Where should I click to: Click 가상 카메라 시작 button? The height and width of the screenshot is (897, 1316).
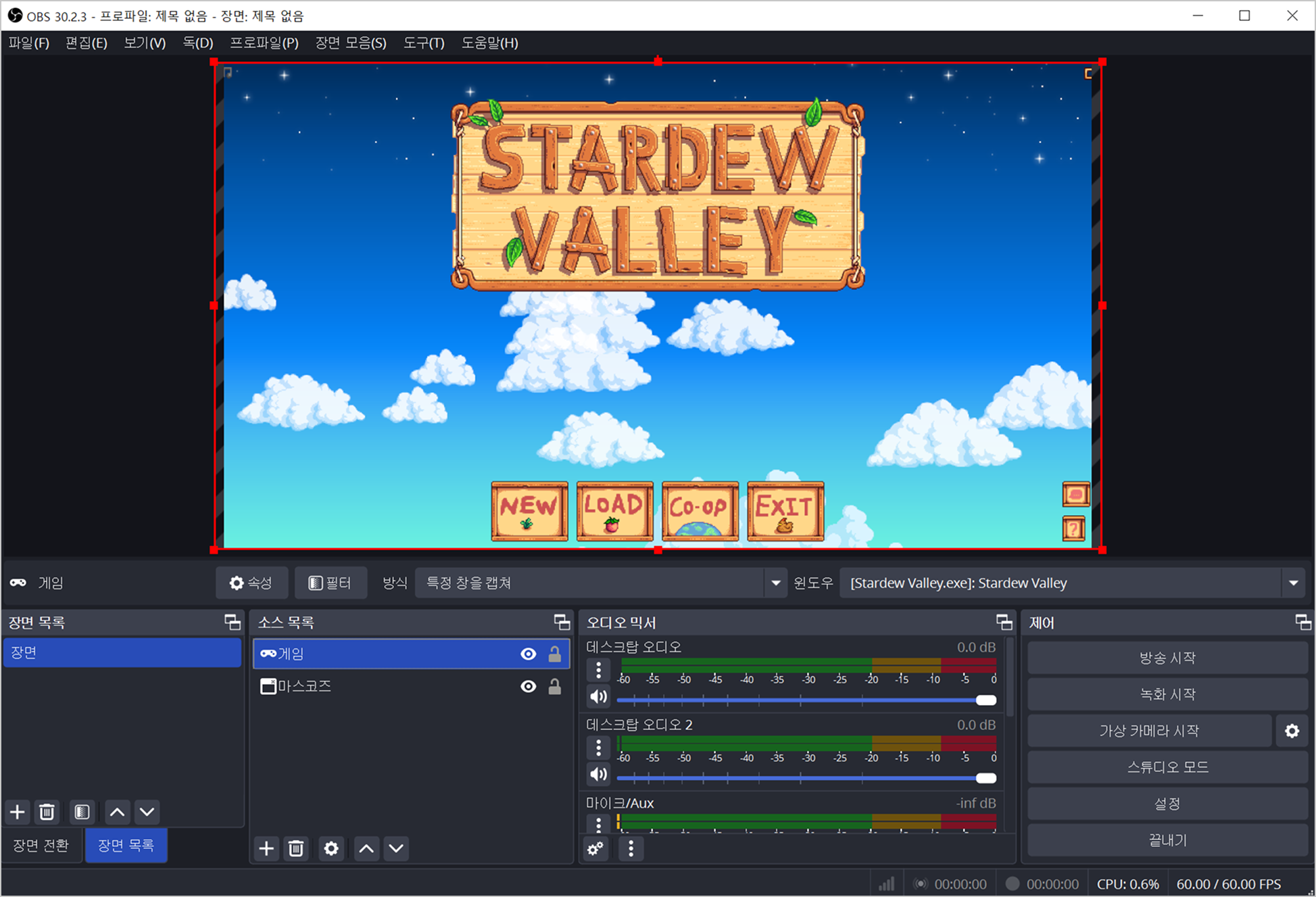(1149, 731)
